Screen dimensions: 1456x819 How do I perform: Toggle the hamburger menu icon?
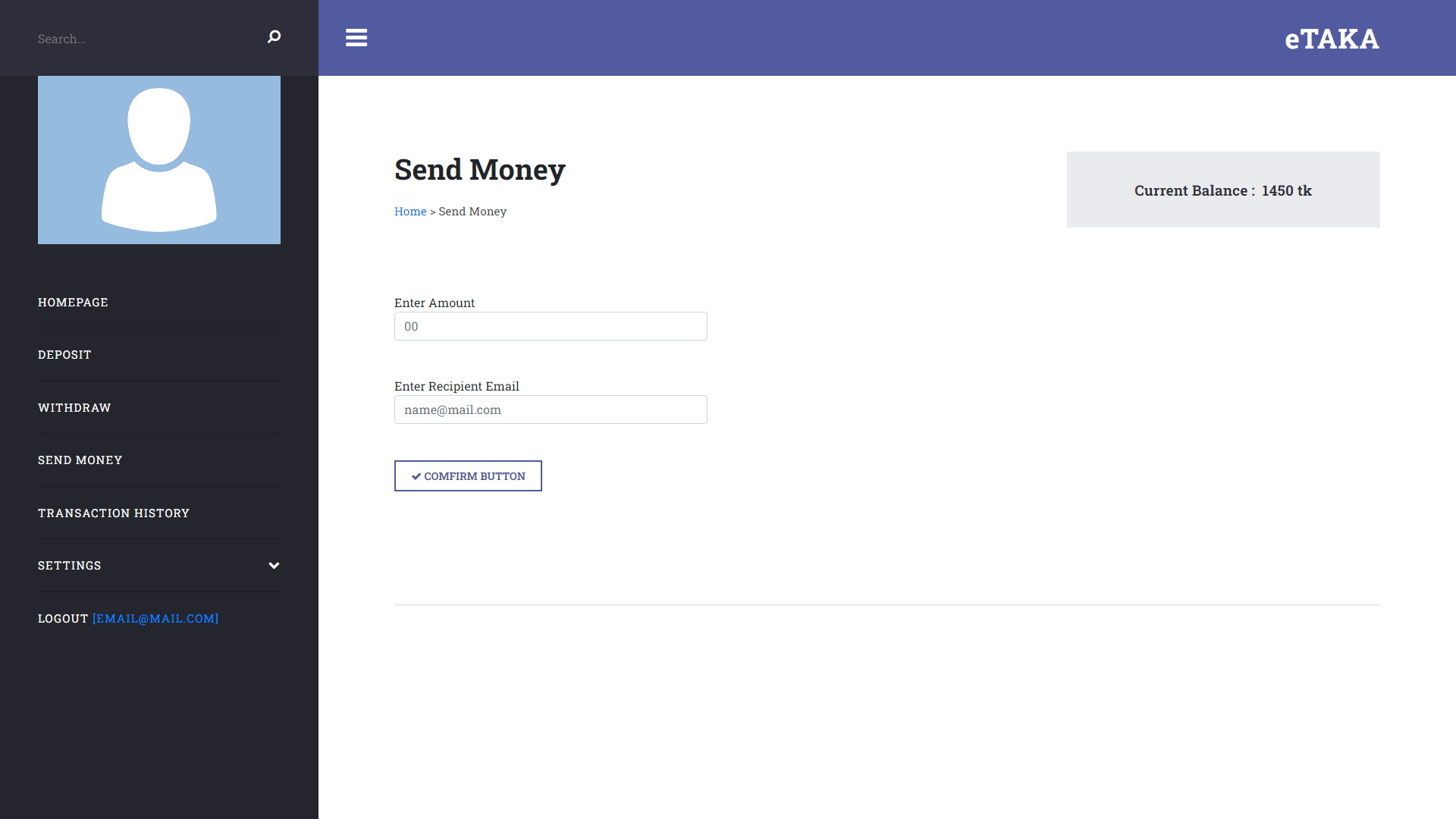tap(356, 38)
